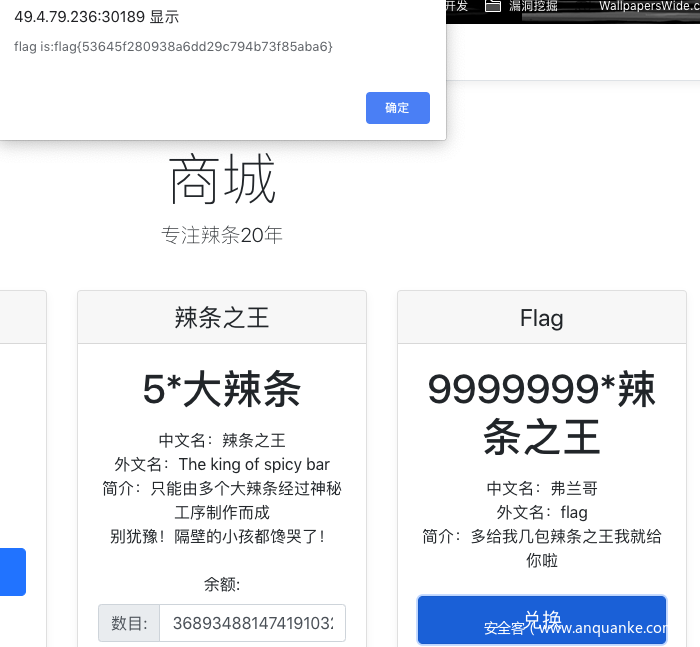Click the flag text in the alert
700x647 pixels.
[x=173, y=47]
